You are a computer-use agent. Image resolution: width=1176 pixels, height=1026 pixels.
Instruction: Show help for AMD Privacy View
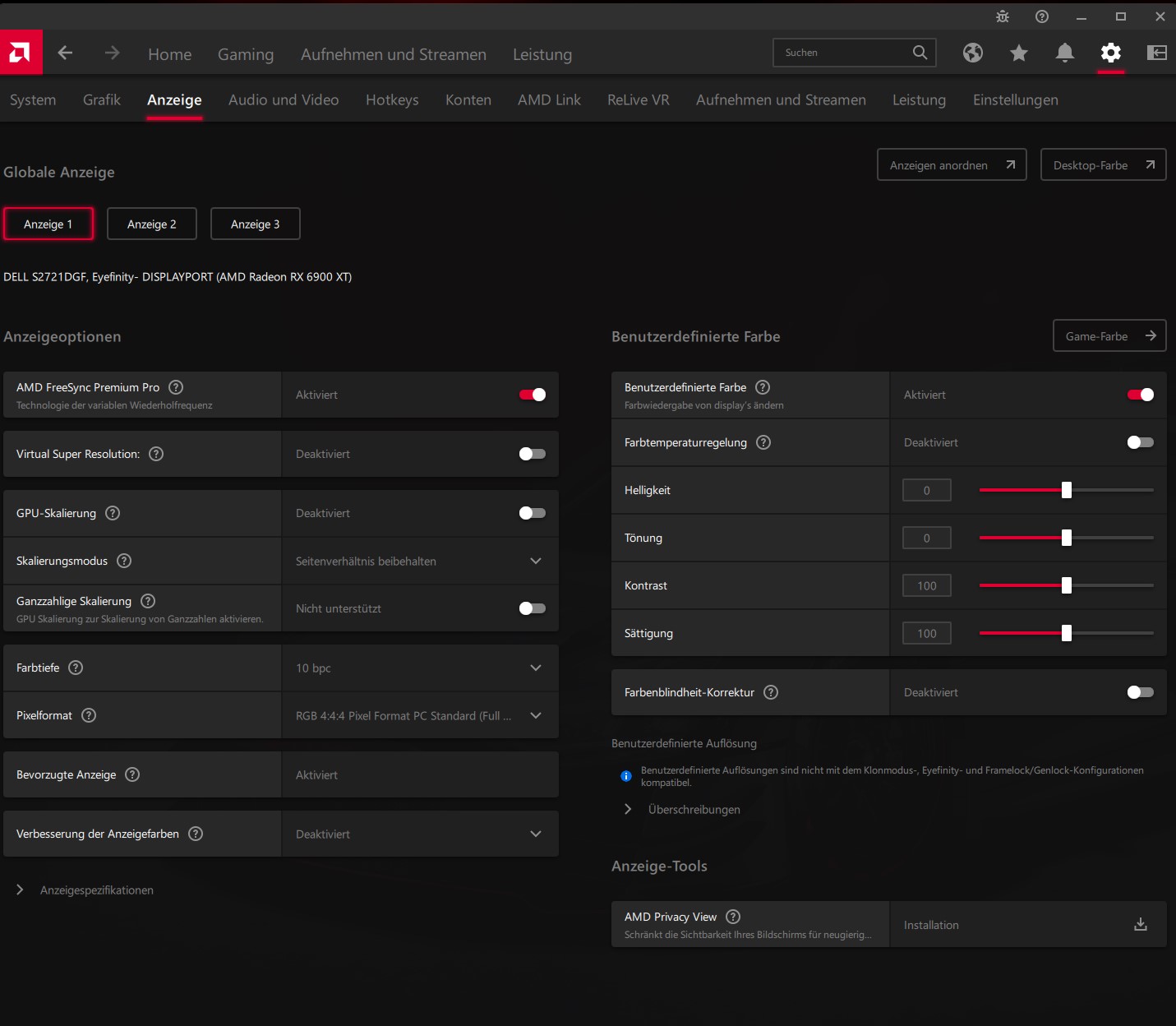pos(734,917)
